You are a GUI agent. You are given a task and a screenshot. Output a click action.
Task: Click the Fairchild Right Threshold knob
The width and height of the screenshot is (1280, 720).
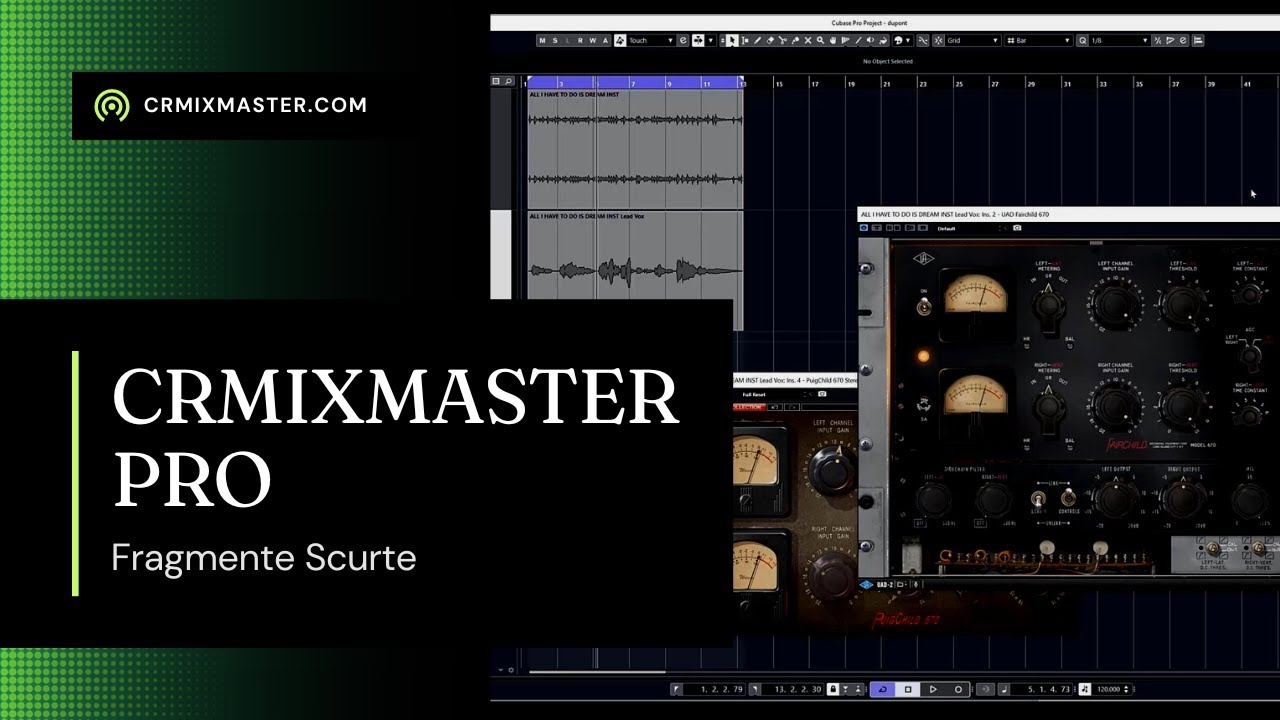click(1181, 408)
